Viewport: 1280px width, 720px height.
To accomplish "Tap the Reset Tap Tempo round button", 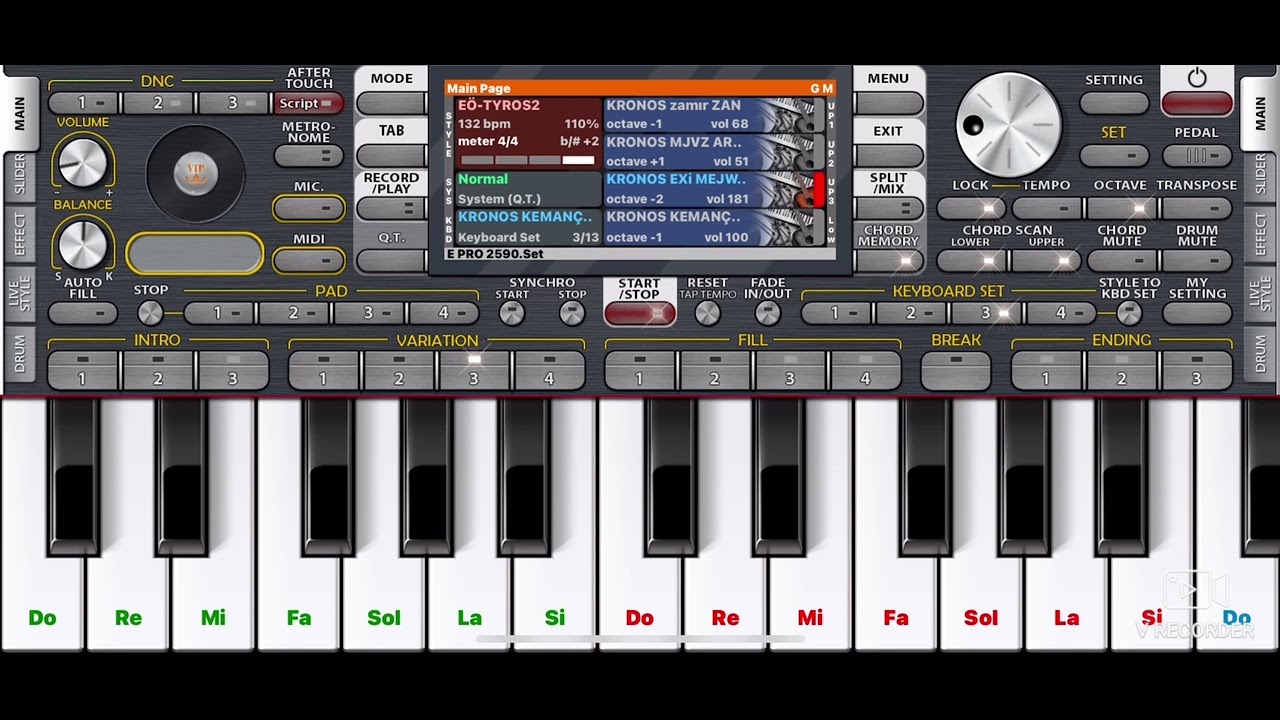I will [707, 313].
